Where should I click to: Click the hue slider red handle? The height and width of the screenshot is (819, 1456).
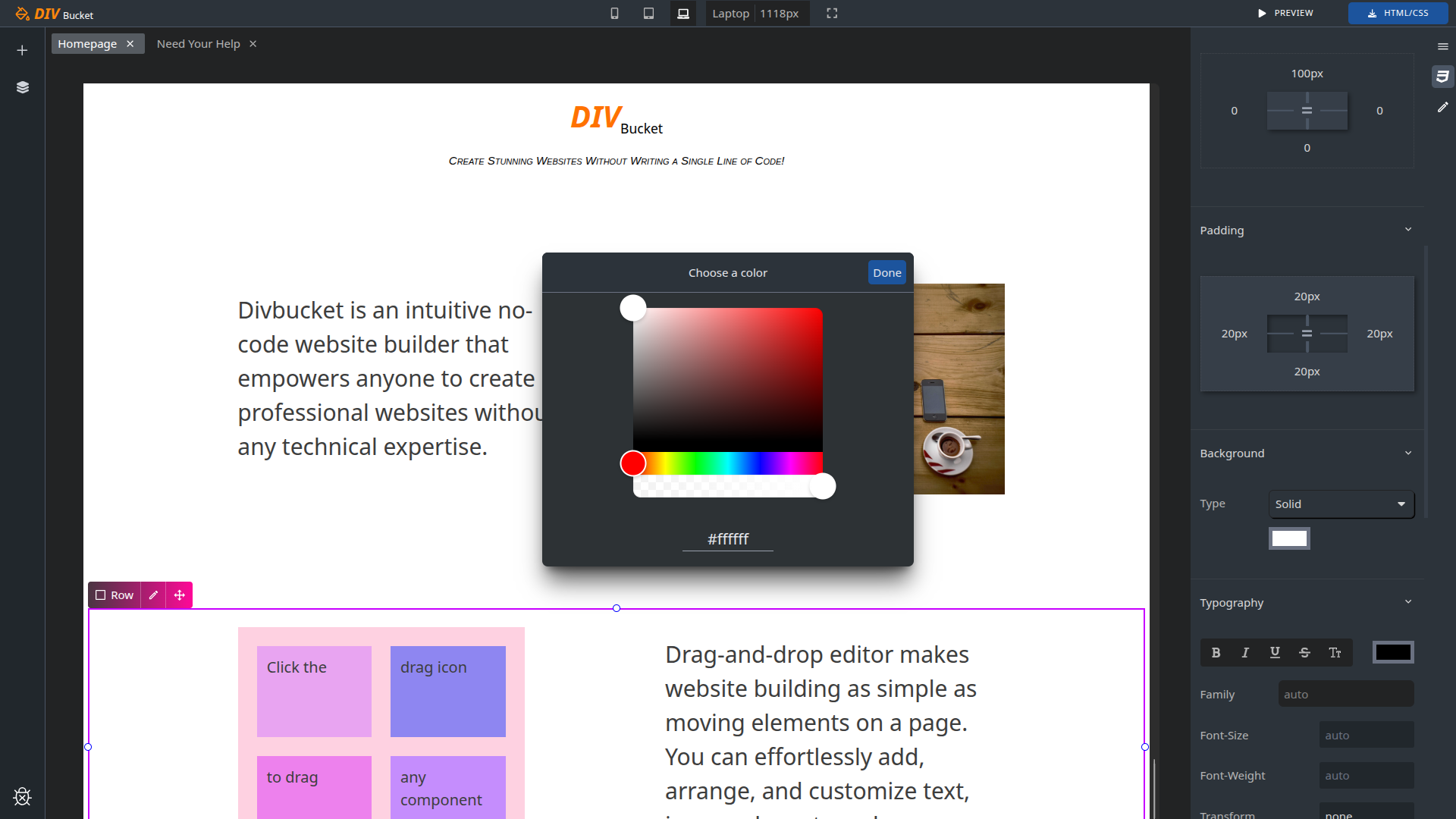click(x=633, y=463)
